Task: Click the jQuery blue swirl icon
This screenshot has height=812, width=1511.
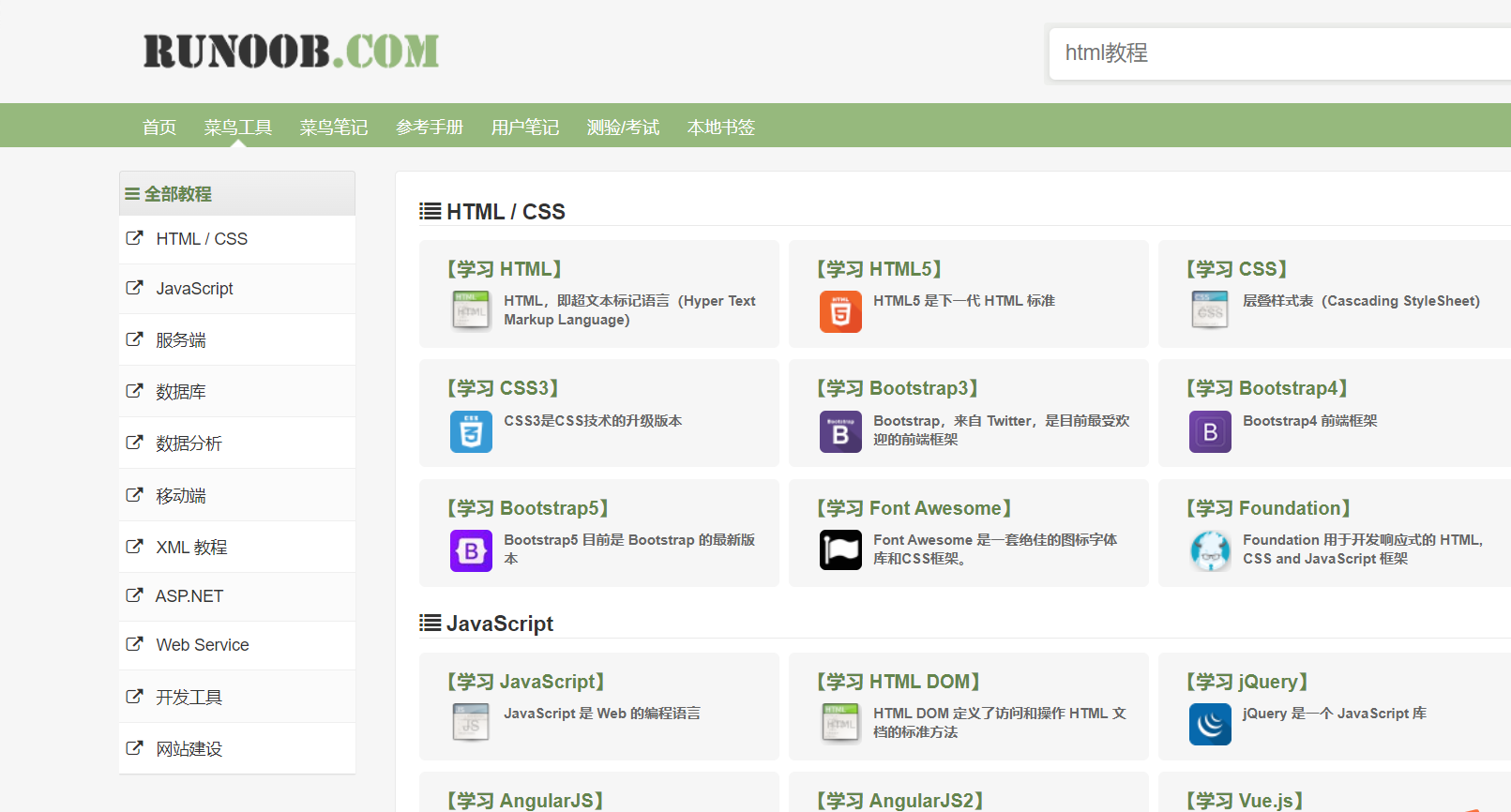Action: coord(1210,725)
